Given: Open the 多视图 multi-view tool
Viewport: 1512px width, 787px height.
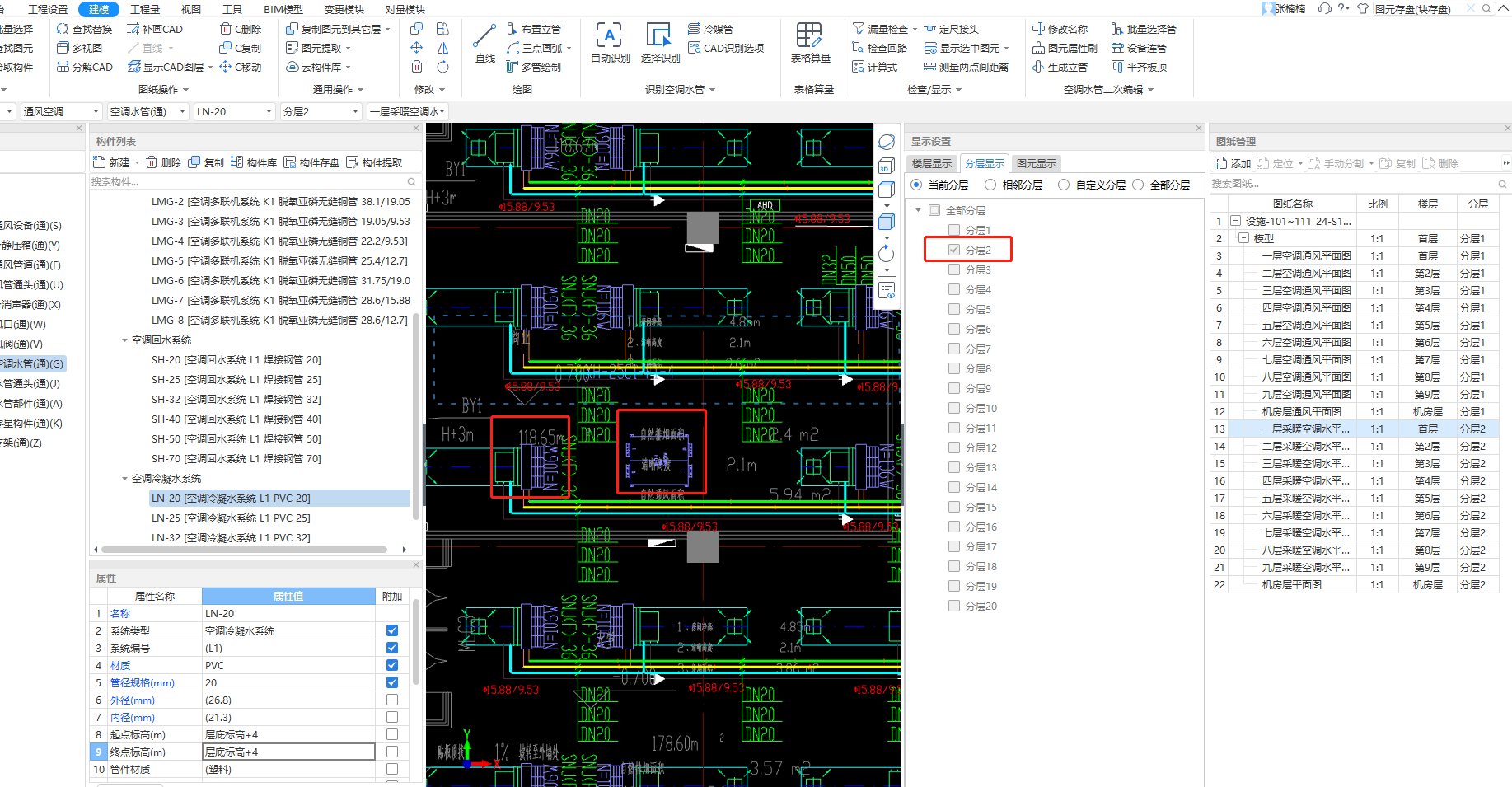Looking at the screenshot, I should click(80, 48).
